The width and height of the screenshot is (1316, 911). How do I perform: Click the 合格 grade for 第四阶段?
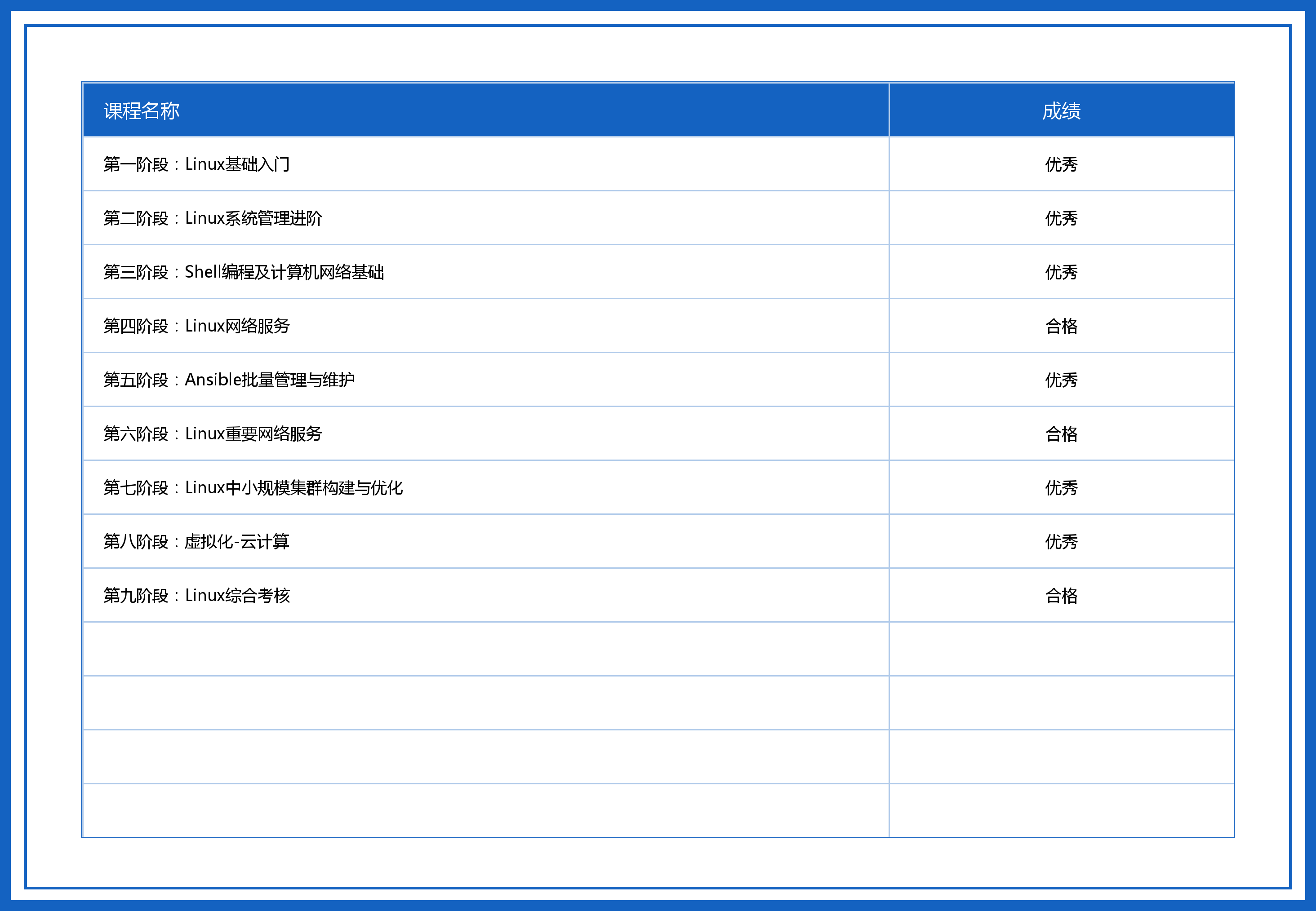tap(1061, 326)
